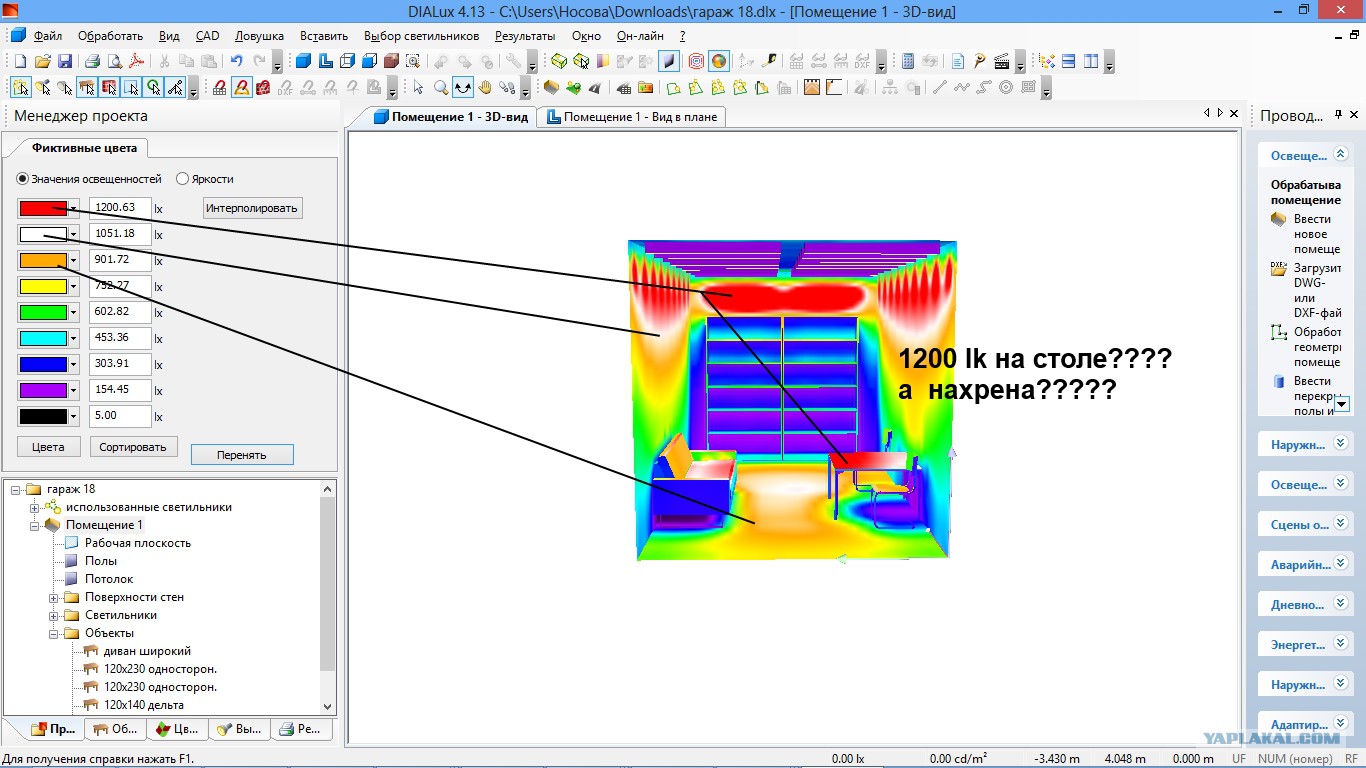Export to PDF using the Acrobat icon
The width and height of the screenshot is (1366, 768).
pyautogui.click(x=136, y=61)
